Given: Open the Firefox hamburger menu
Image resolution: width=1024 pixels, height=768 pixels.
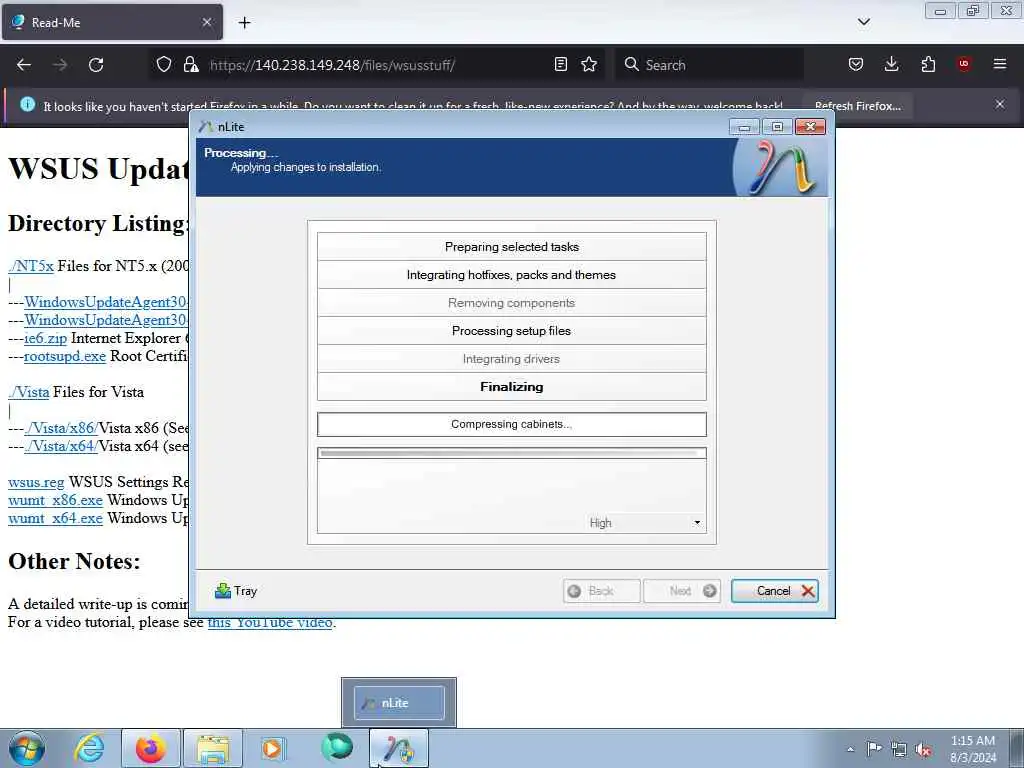Looking at the screenshot, I should pos(999,64).
